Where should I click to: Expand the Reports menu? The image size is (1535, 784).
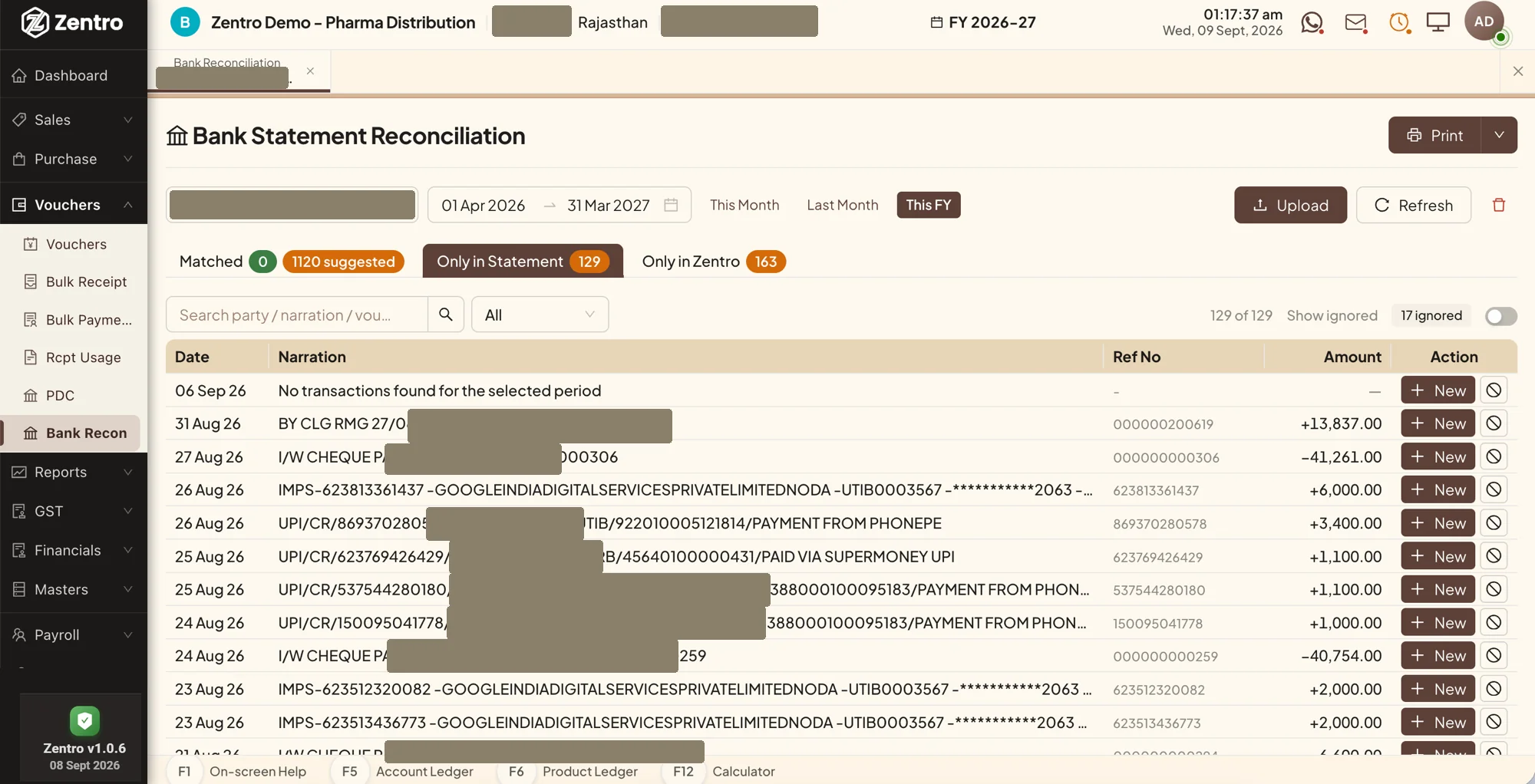[74, 472]
